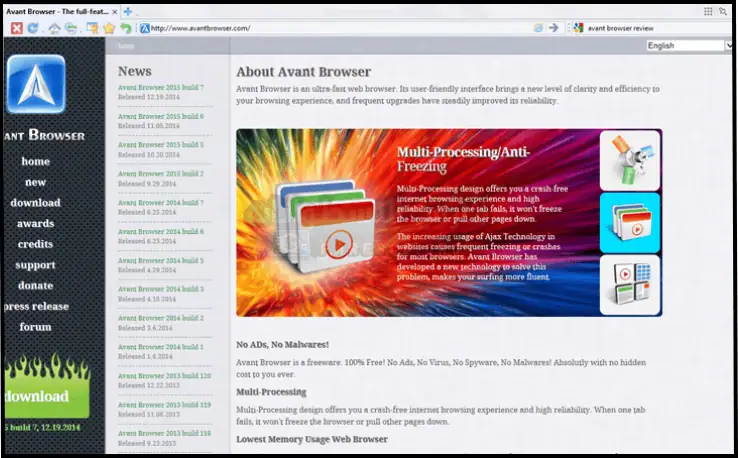The height and width of the screenshot is (458, 738).
Task: Click the yellow favorites star icon
Action: [108, 28]
